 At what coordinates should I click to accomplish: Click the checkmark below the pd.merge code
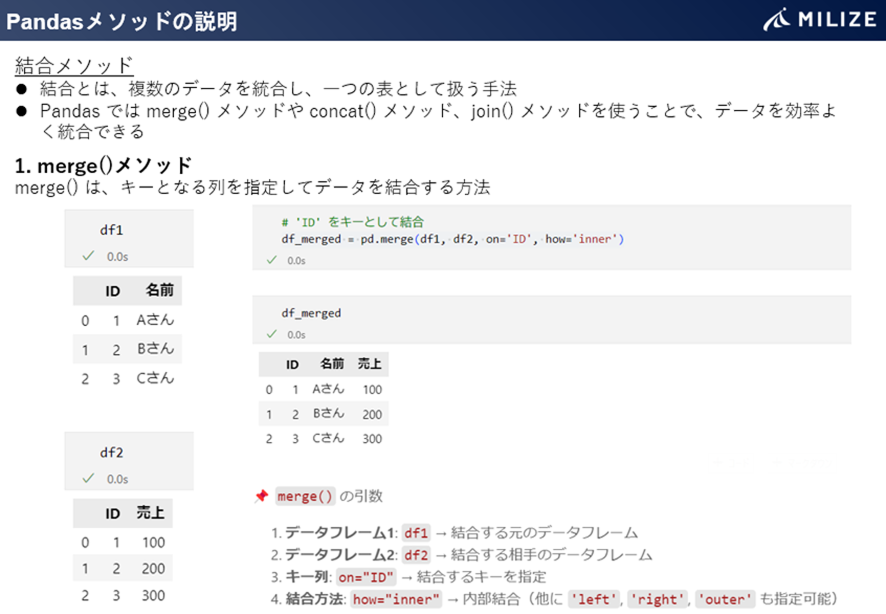click(x=272, y=260)
